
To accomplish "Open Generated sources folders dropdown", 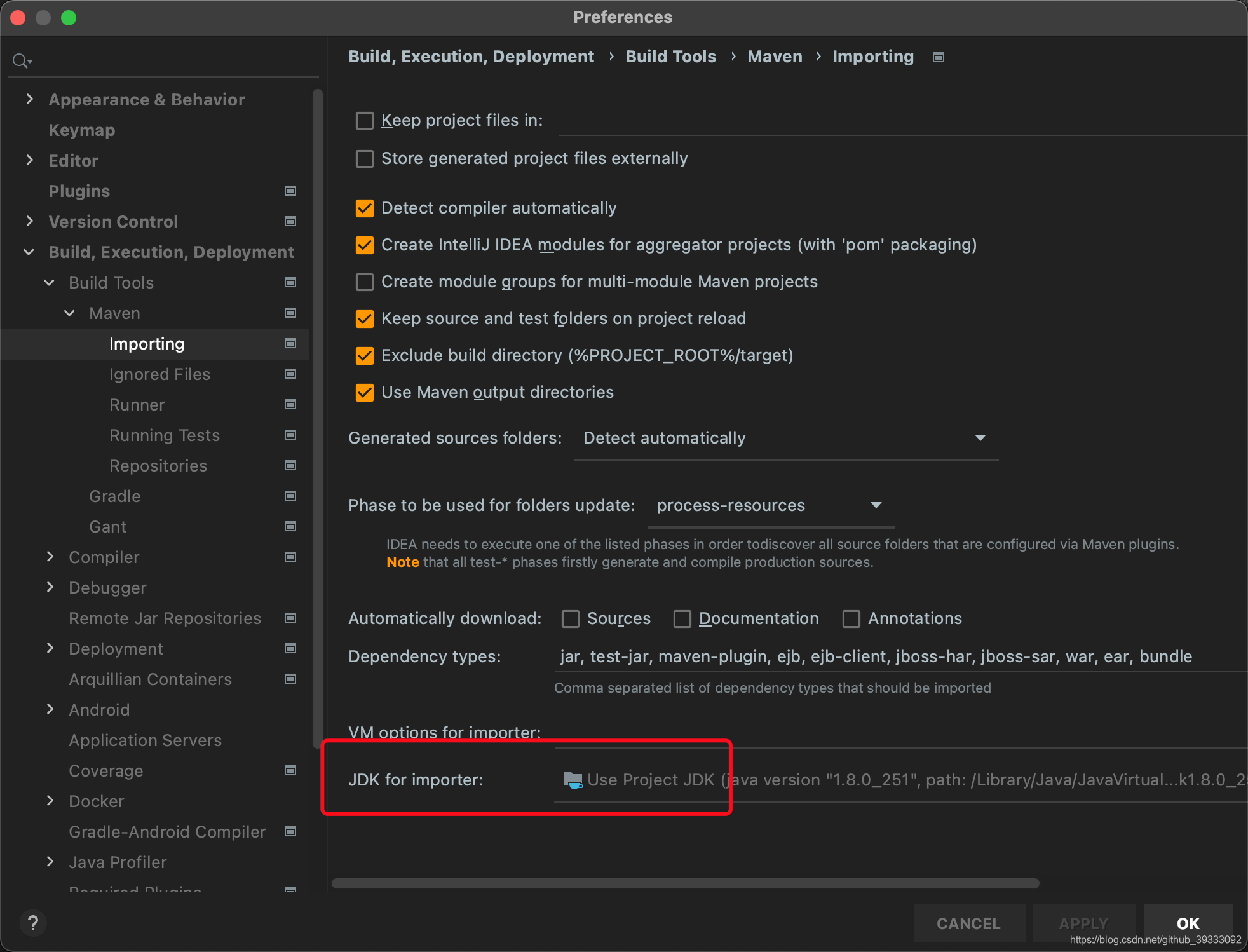I will (x=786, y=438).
